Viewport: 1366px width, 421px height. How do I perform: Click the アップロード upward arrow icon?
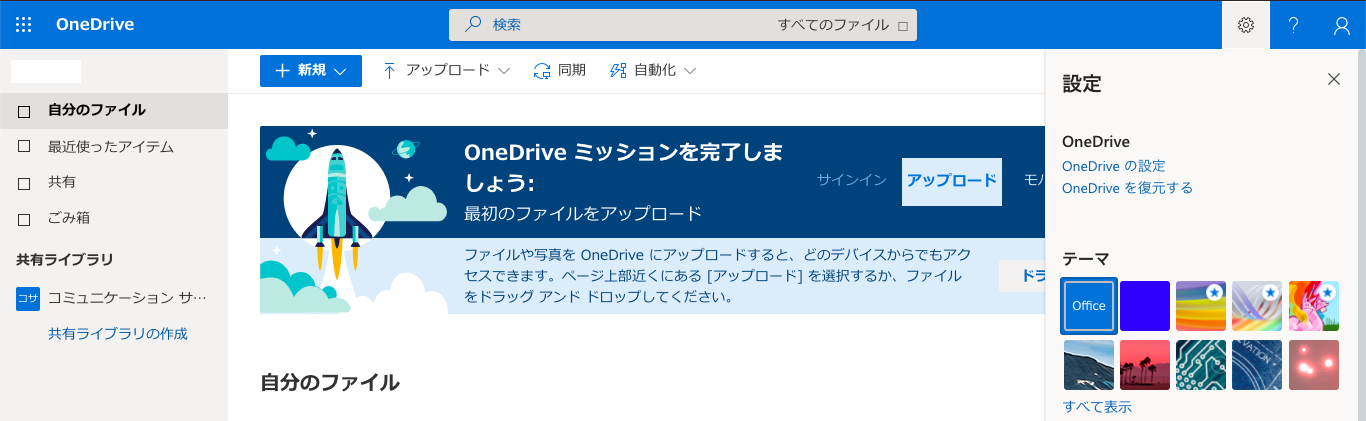coord(389,70)
